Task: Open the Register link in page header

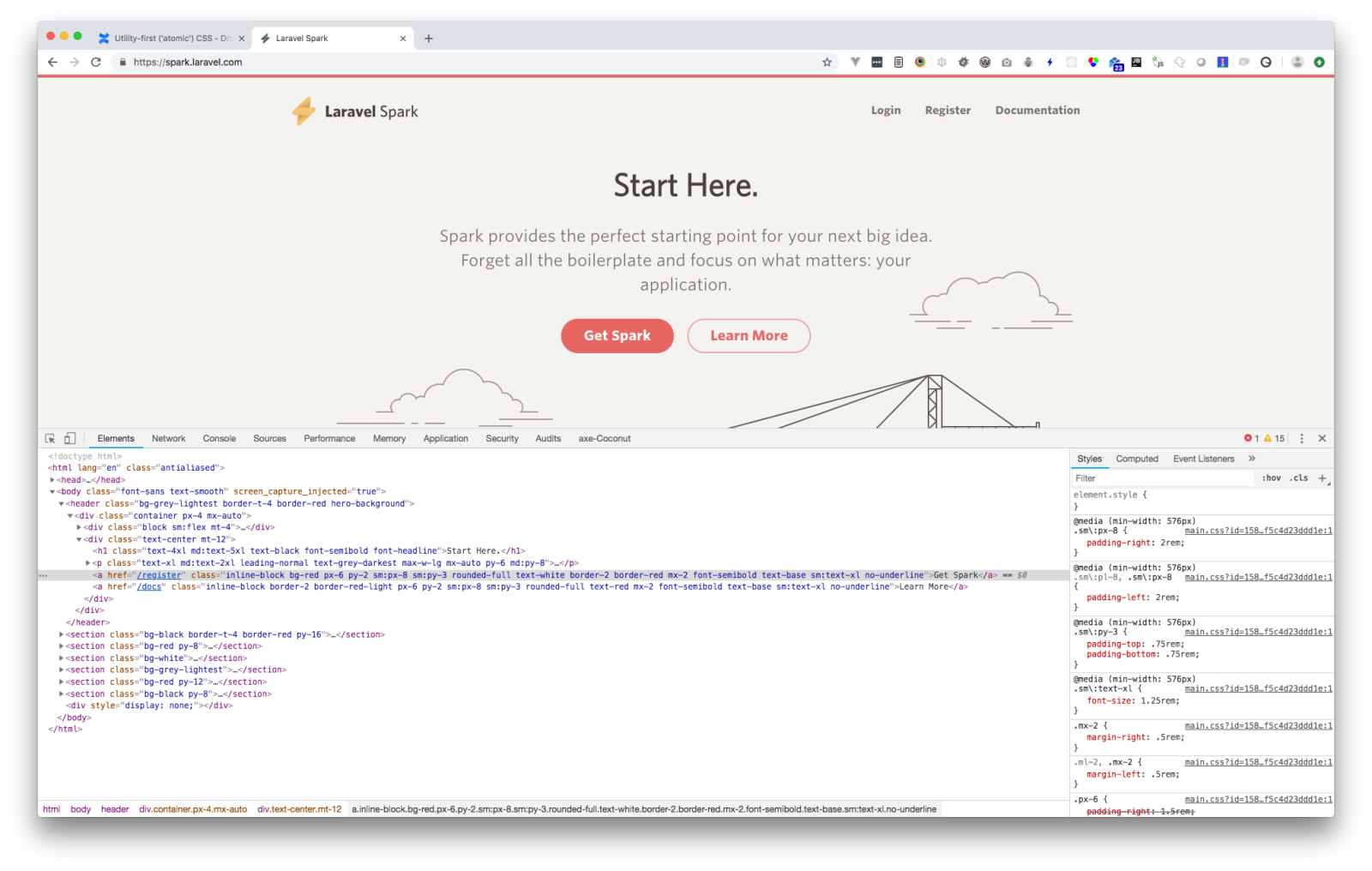Action: click(948, 111)
